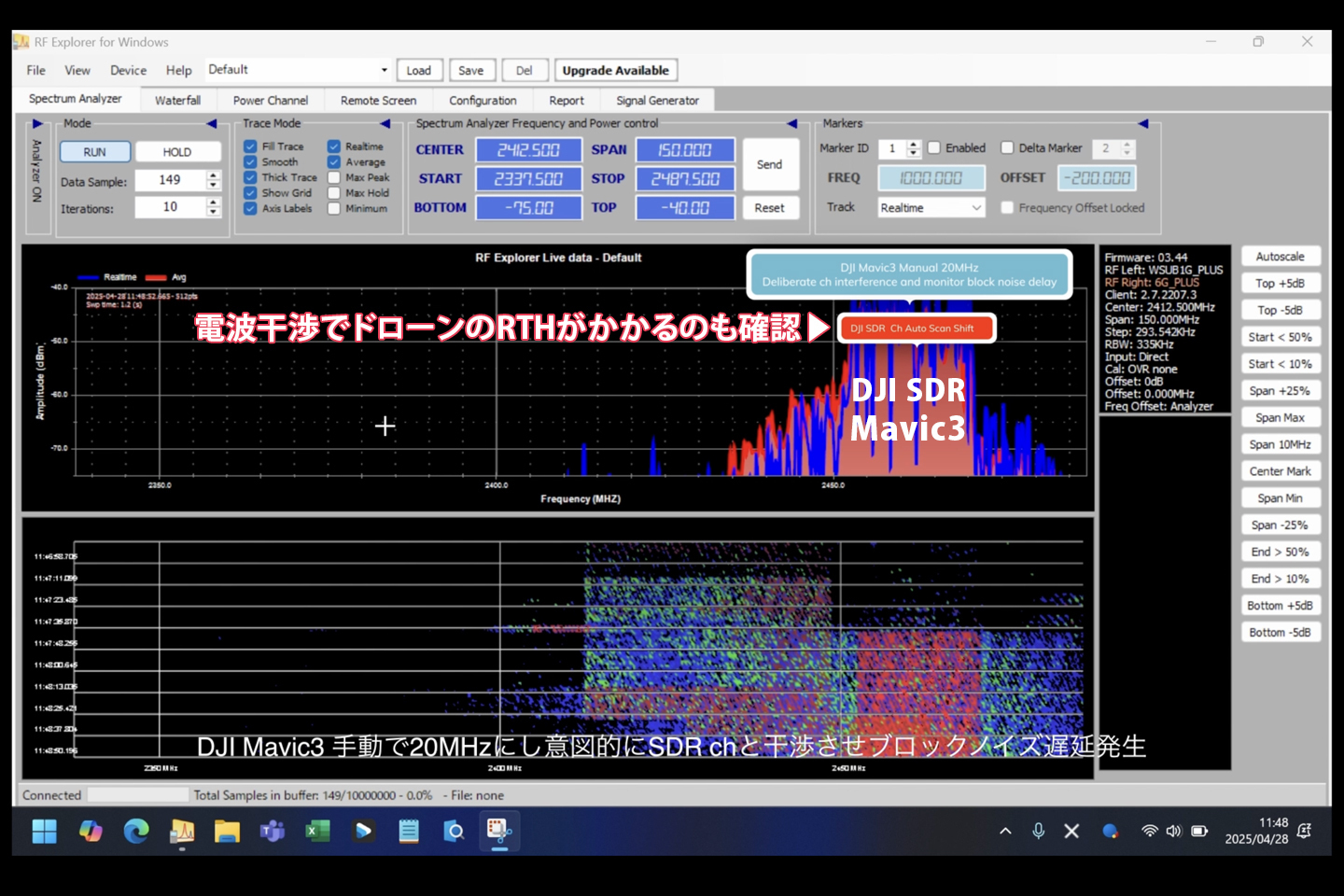Enable the Max Peak trace checkbox
Viewport: 1344px width, 896px height.
pyautogui.click(x=332, y=176)
